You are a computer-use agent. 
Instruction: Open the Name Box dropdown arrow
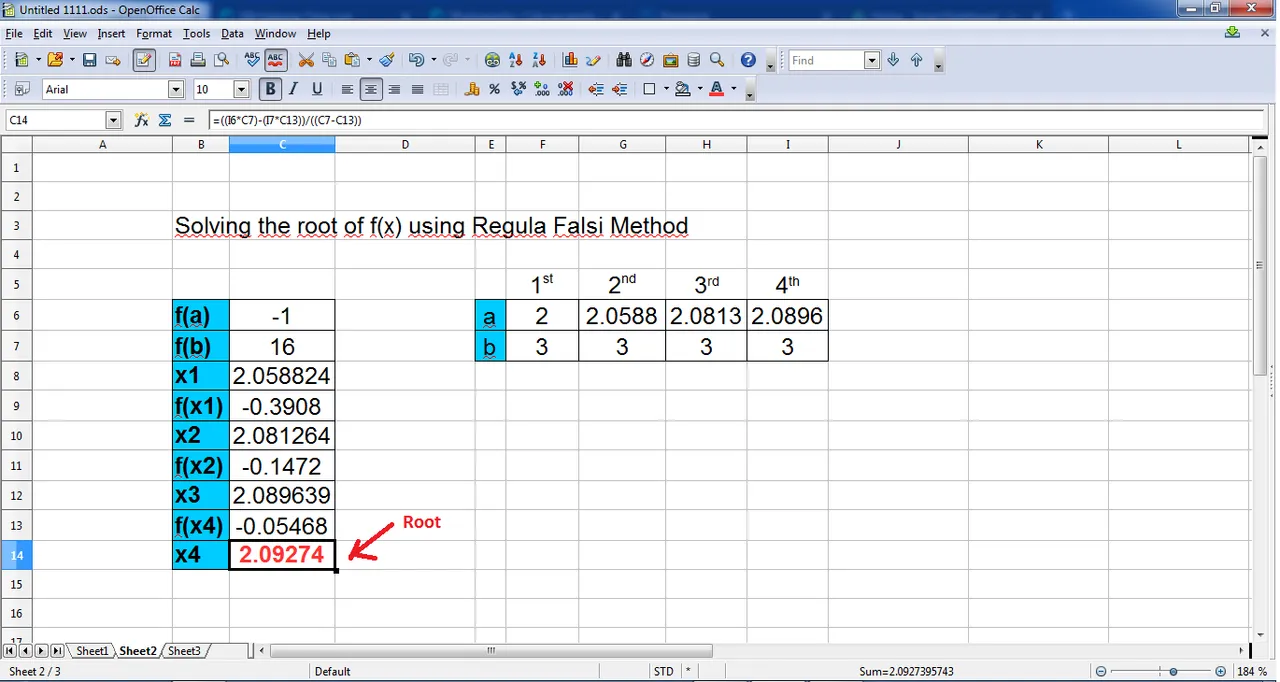click(113, 120)
